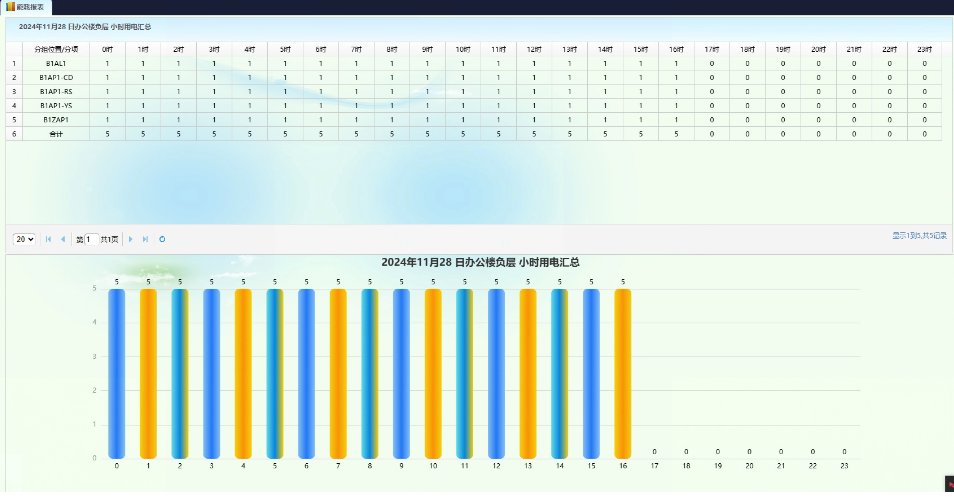The height and width of the screenshot is (500, 954).
Task: Select the B1AP1-YS row name
Action: point(56,105)
